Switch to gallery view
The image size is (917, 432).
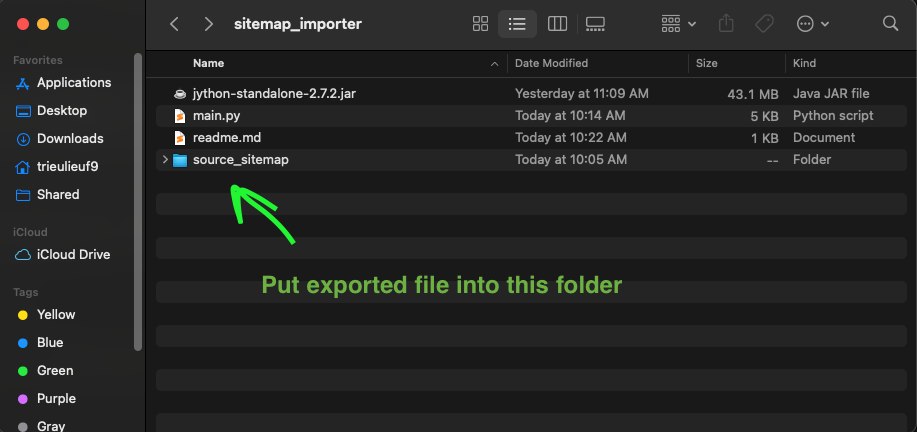[595, 24]
